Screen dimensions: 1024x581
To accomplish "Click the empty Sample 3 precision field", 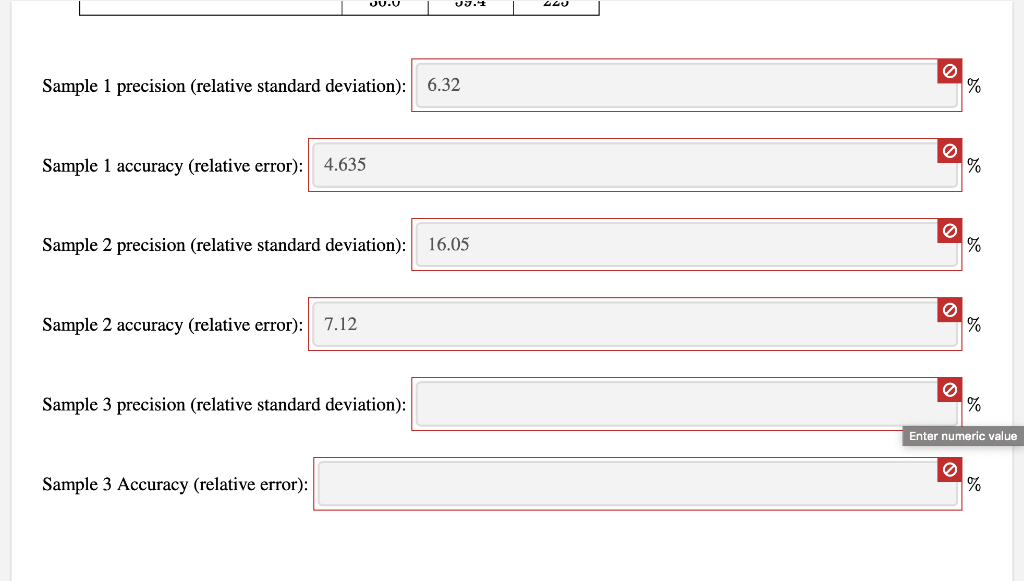I will click(x=685, y=404).
